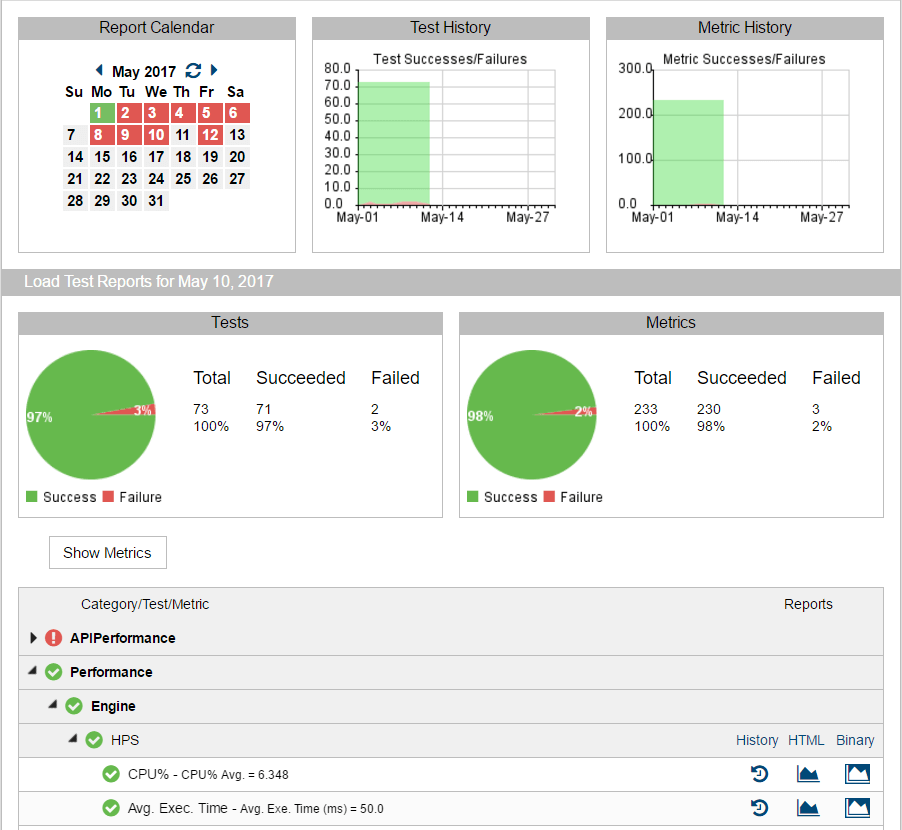Select May 10 in the Report Calendar
Image resolution: width=902 pixels, height=830 pixels.
click(156, 134)
